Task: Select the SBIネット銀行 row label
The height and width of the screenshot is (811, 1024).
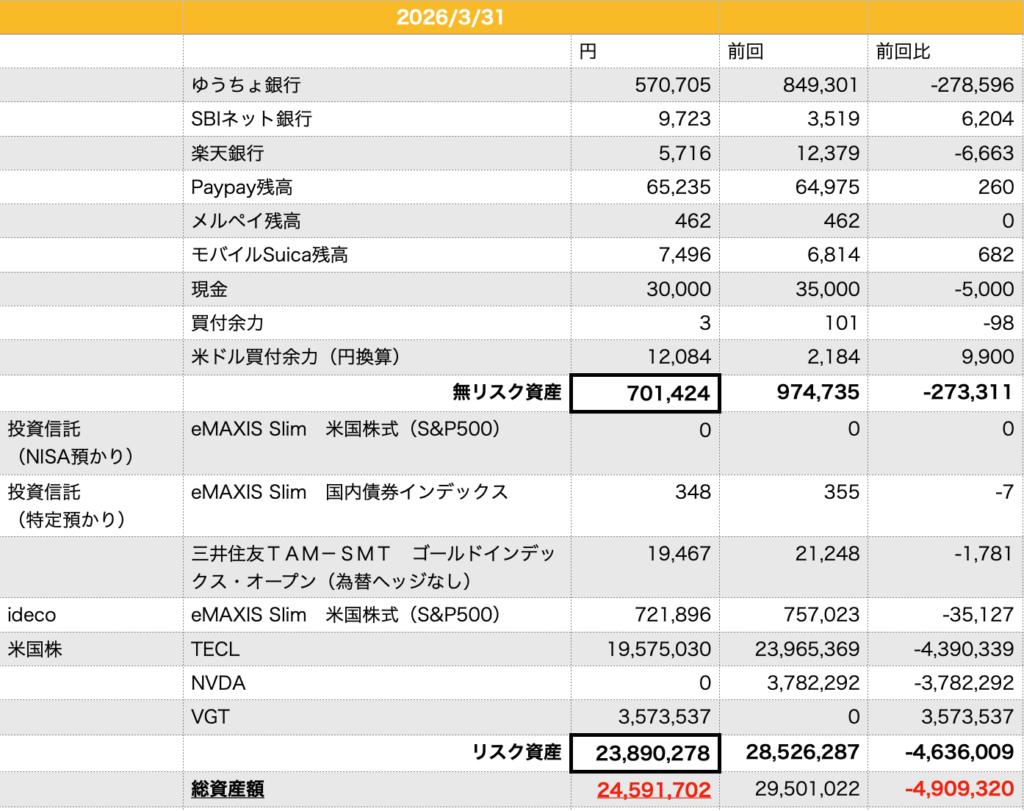Action: click(251, 119)
